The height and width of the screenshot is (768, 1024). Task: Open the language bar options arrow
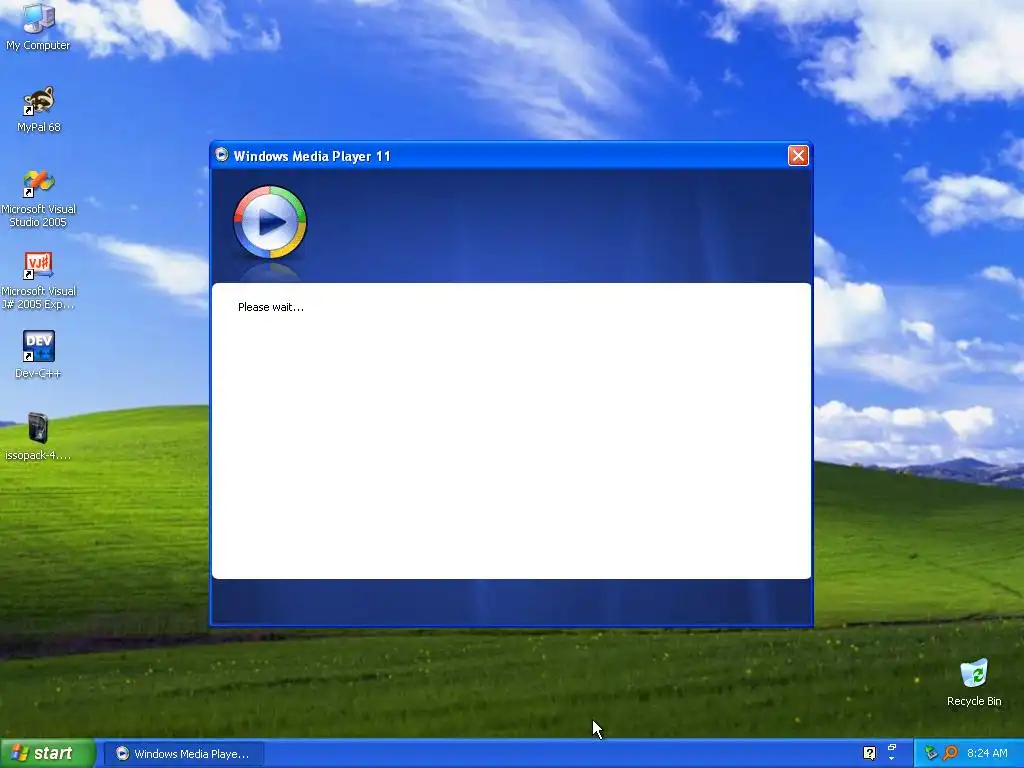pos(892,760)
